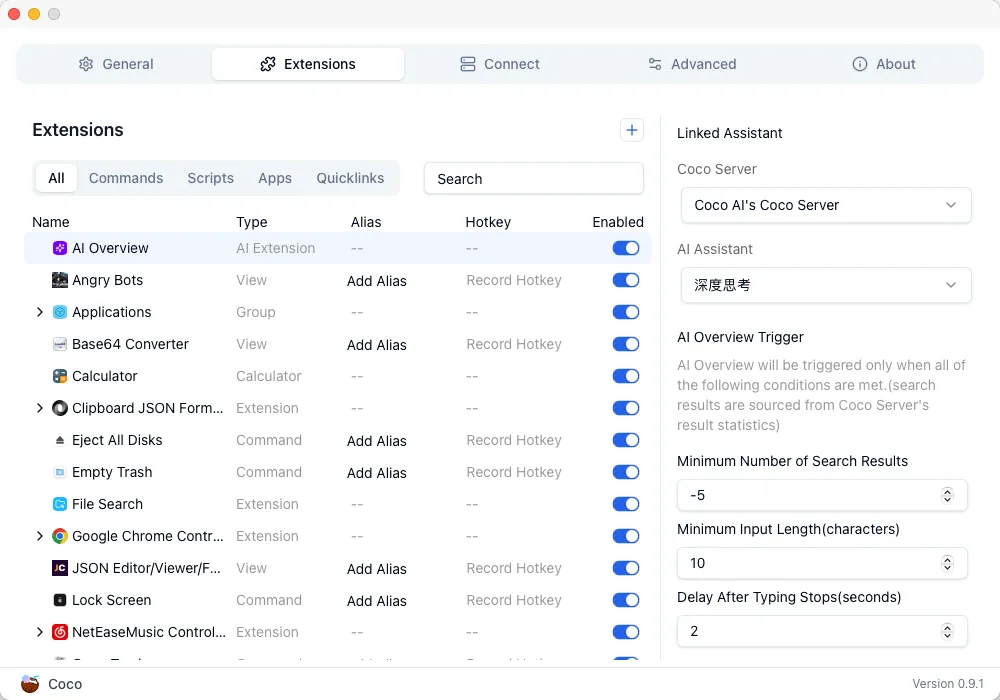This screenshot has height=700, width=1000.
Task: Click the Google Chrome icon in list
Action: pos(60,536)
